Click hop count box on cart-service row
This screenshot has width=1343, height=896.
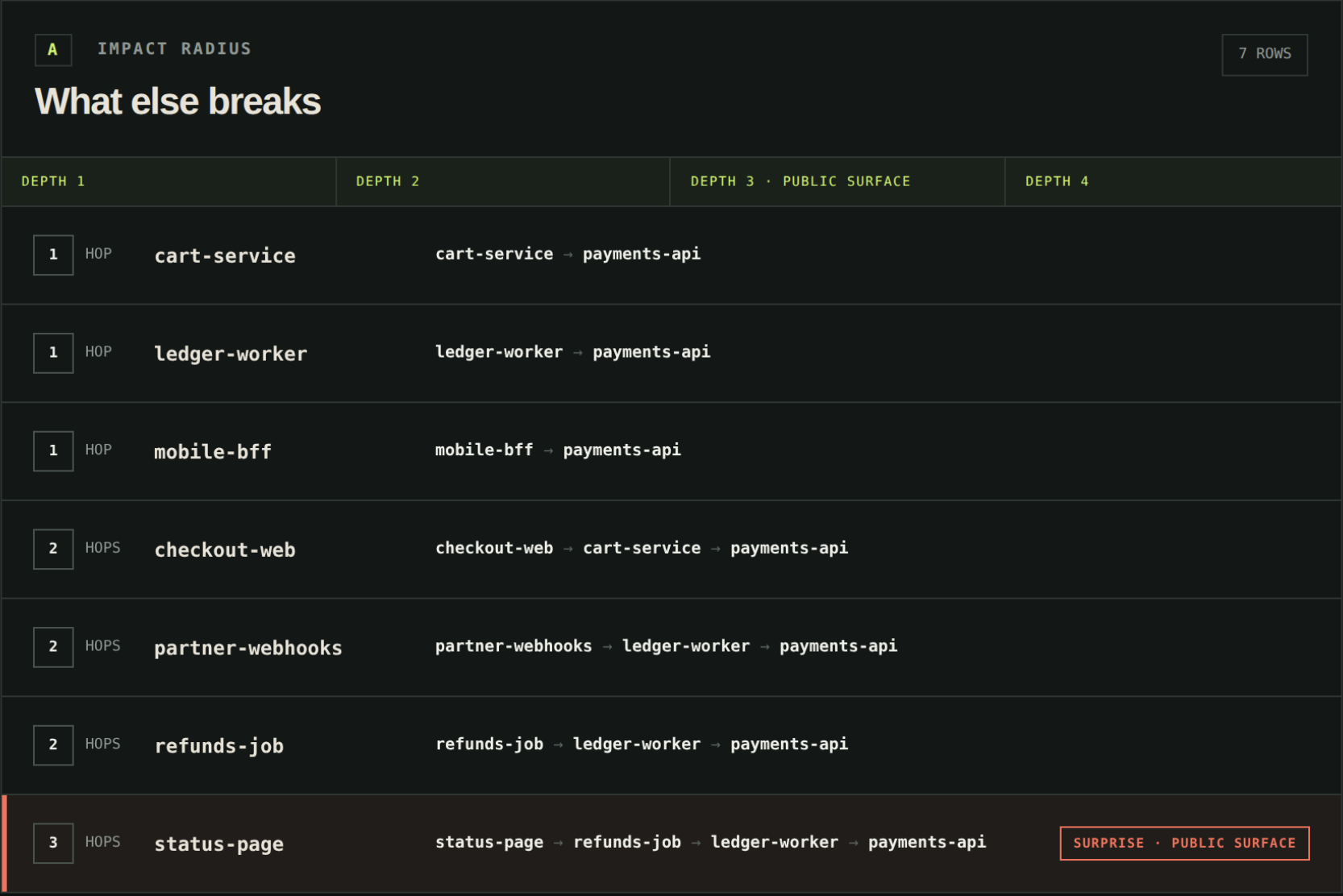point(53,255)
